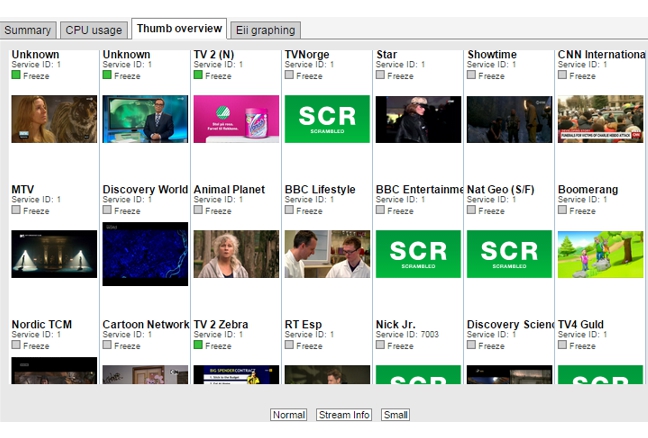Check Freeze for Nick Jr.
648x438 pixels.
coord(380,345)
